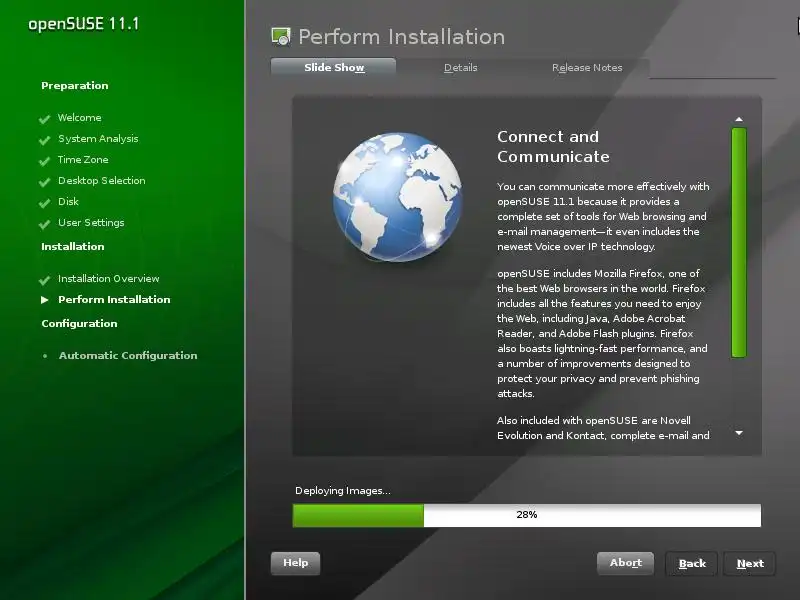This screenshot has width=800, height=600.
Task: Click the scroll-up arrow of slide text
Action: (x=739, y=119)
